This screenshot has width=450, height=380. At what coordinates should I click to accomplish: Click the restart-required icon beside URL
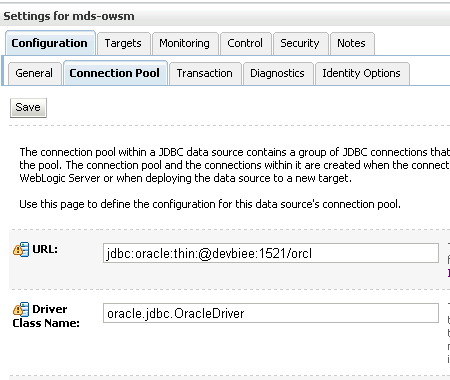(x=21, y=249)
